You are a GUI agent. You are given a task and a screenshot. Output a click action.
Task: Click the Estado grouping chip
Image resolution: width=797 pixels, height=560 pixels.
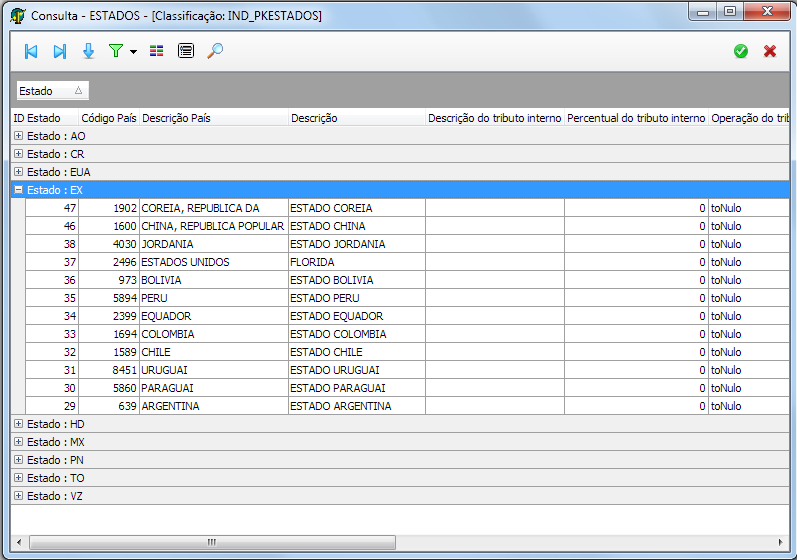[x=52, y=91]
